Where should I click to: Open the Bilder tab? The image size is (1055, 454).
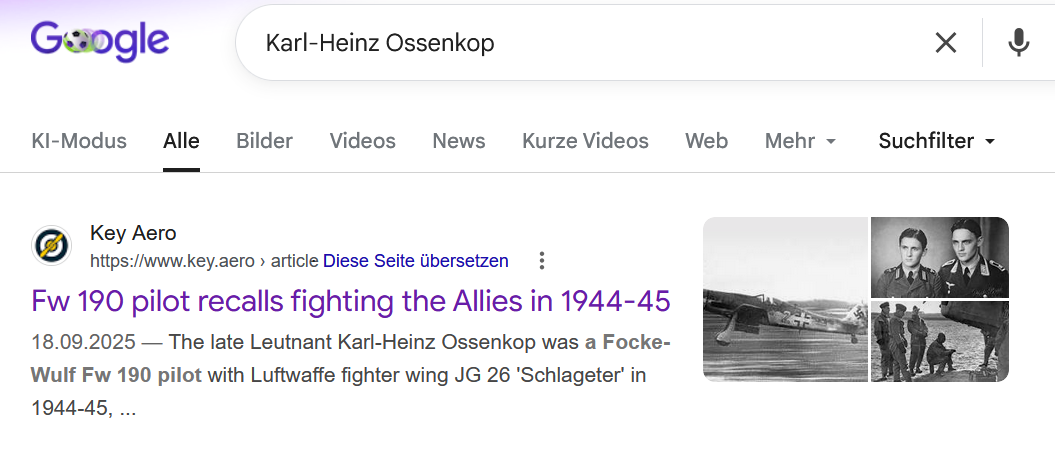[264, 141]
